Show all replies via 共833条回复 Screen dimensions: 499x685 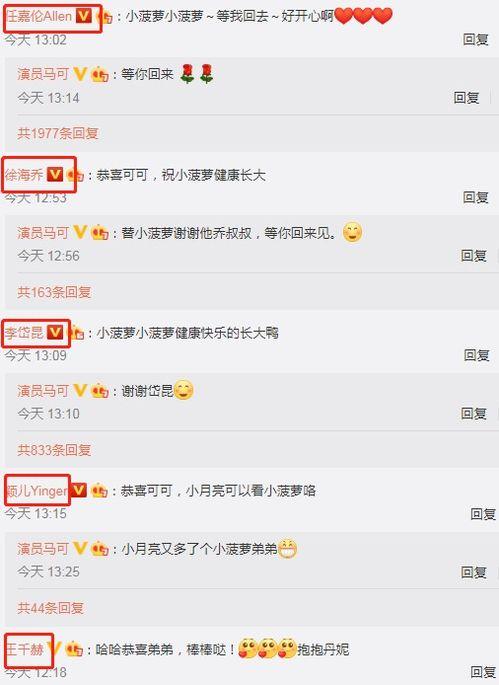[54, 450]
